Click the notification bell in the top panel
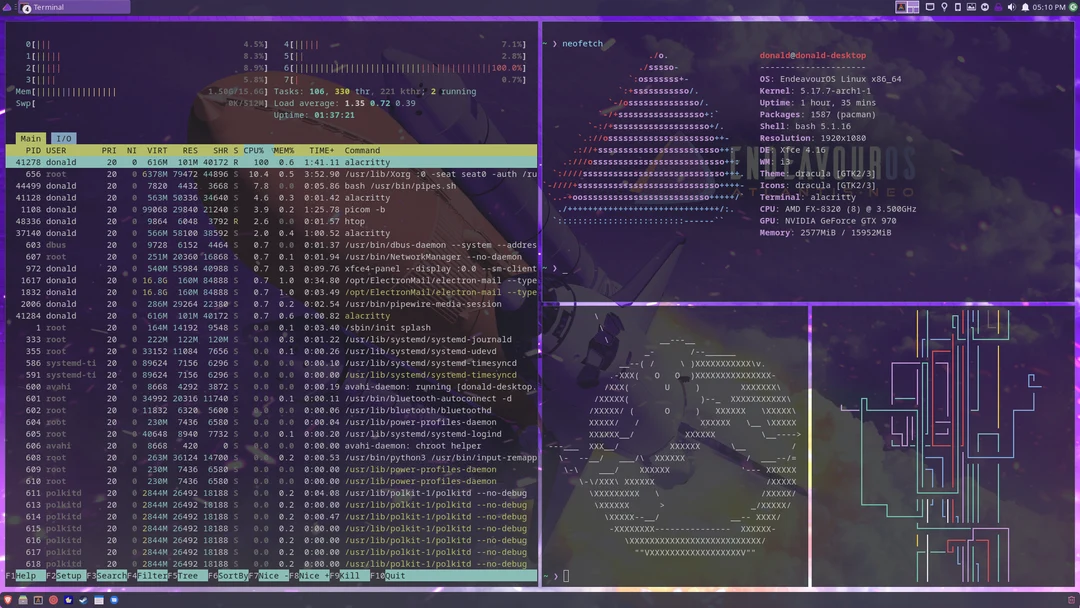The height and width of the screenshot is (608, 1080). [x=1025, y=7]
